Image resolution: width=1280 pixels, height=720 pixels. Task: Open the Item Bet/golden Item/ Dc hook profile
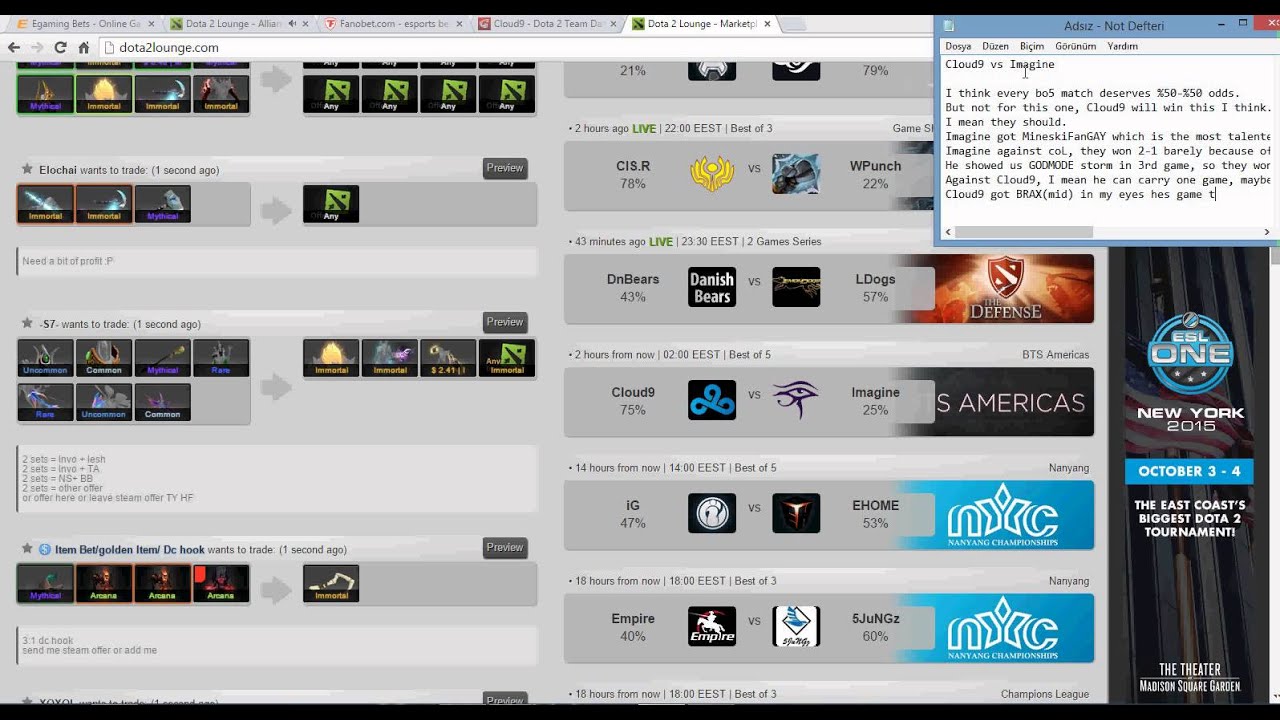tap(130, 550)
